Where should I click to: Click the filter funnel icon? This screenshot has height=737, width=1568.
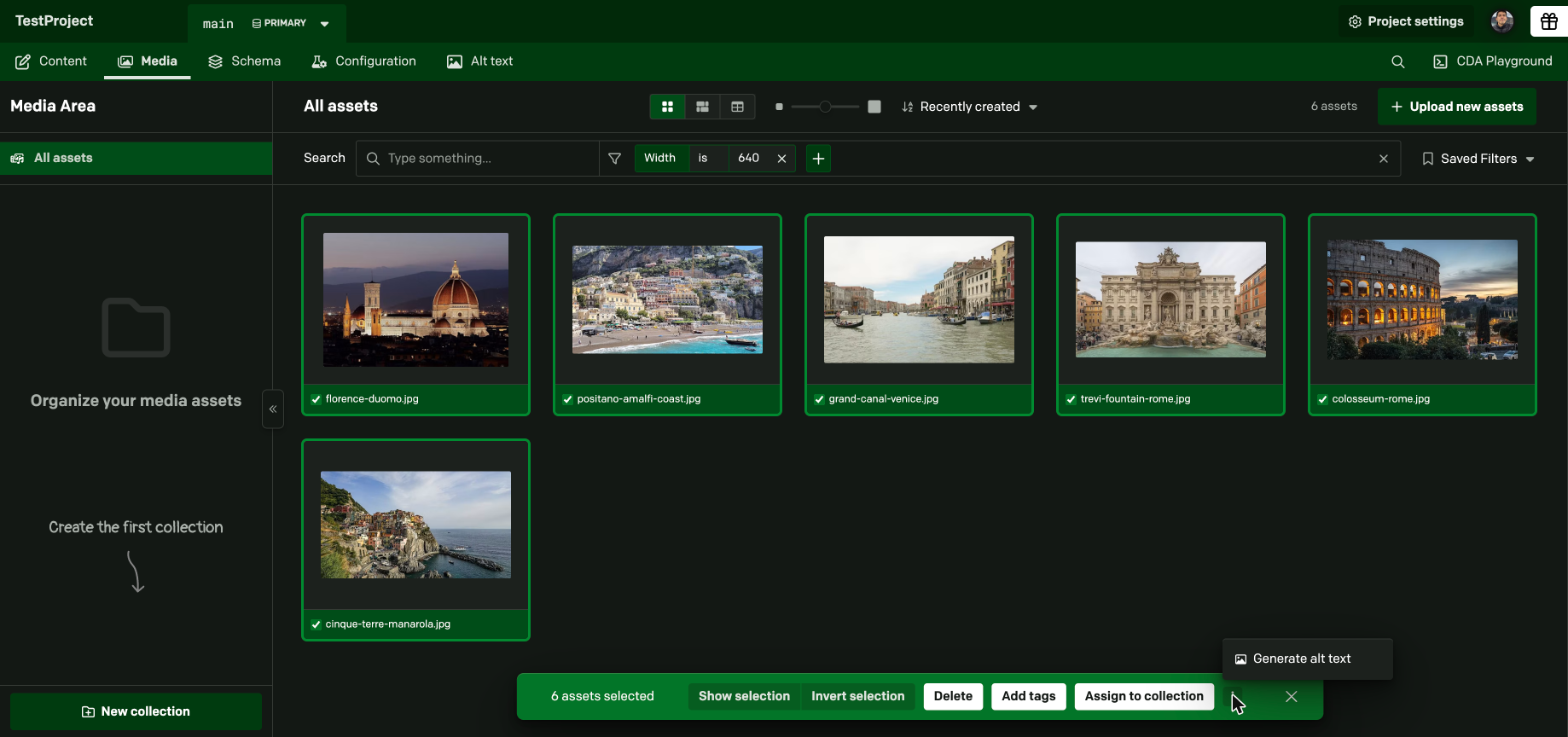(x=615, y=158)
